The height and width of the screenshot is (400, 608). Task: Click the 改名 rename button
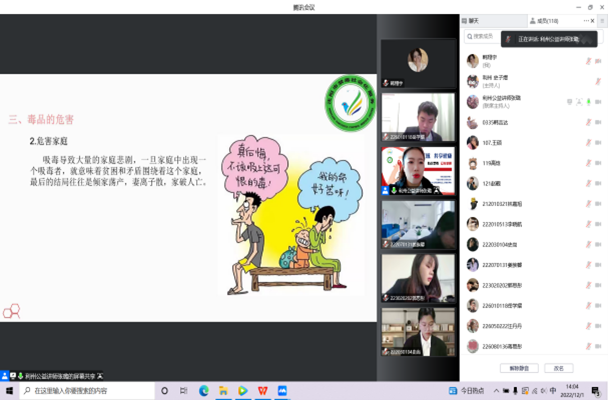pyautogui.click(x=557, y=368)
